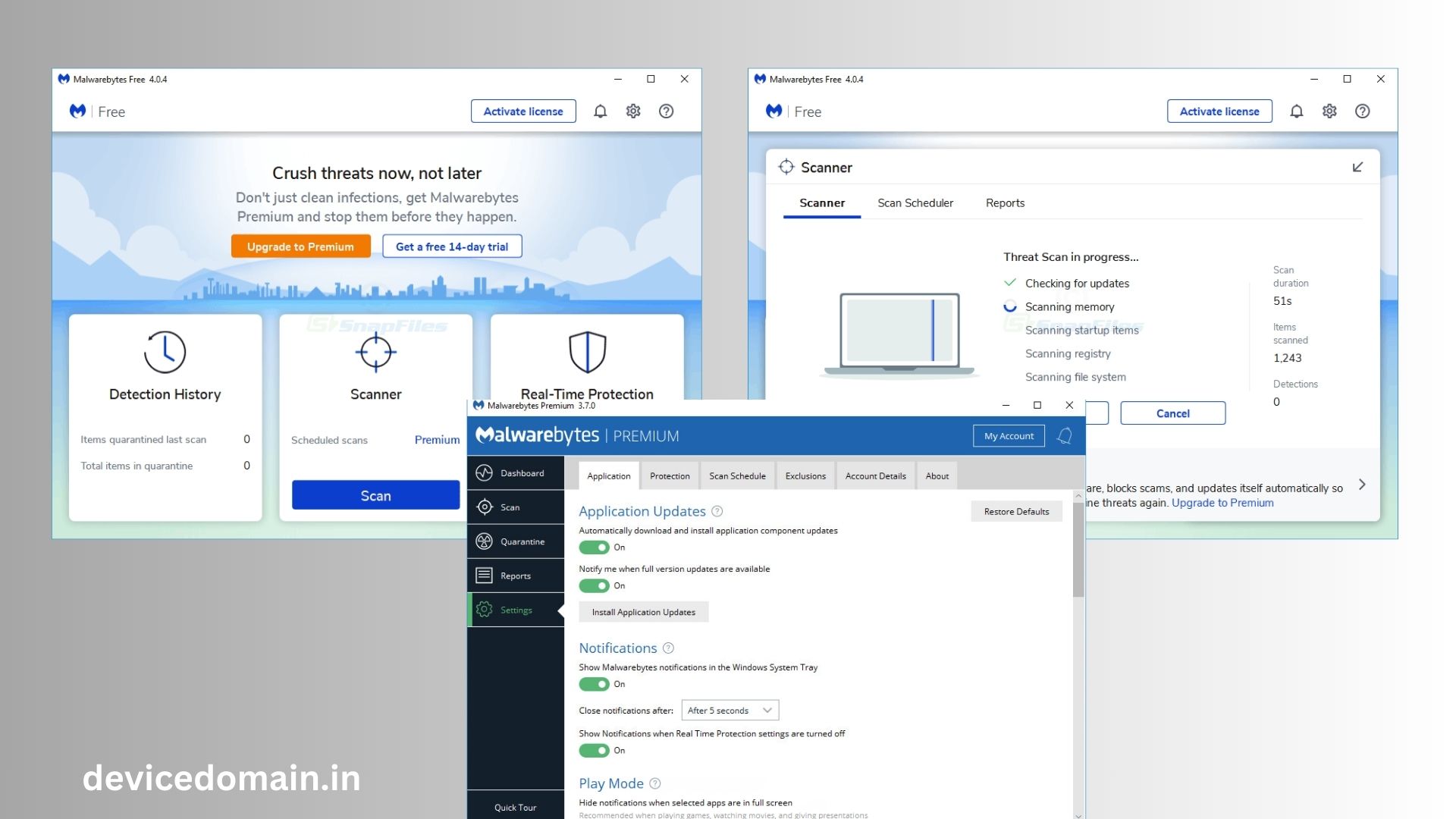Click the Quarantine sidebar icon
The width and height of the screenshot is (1456, 819).
point(484,541)
